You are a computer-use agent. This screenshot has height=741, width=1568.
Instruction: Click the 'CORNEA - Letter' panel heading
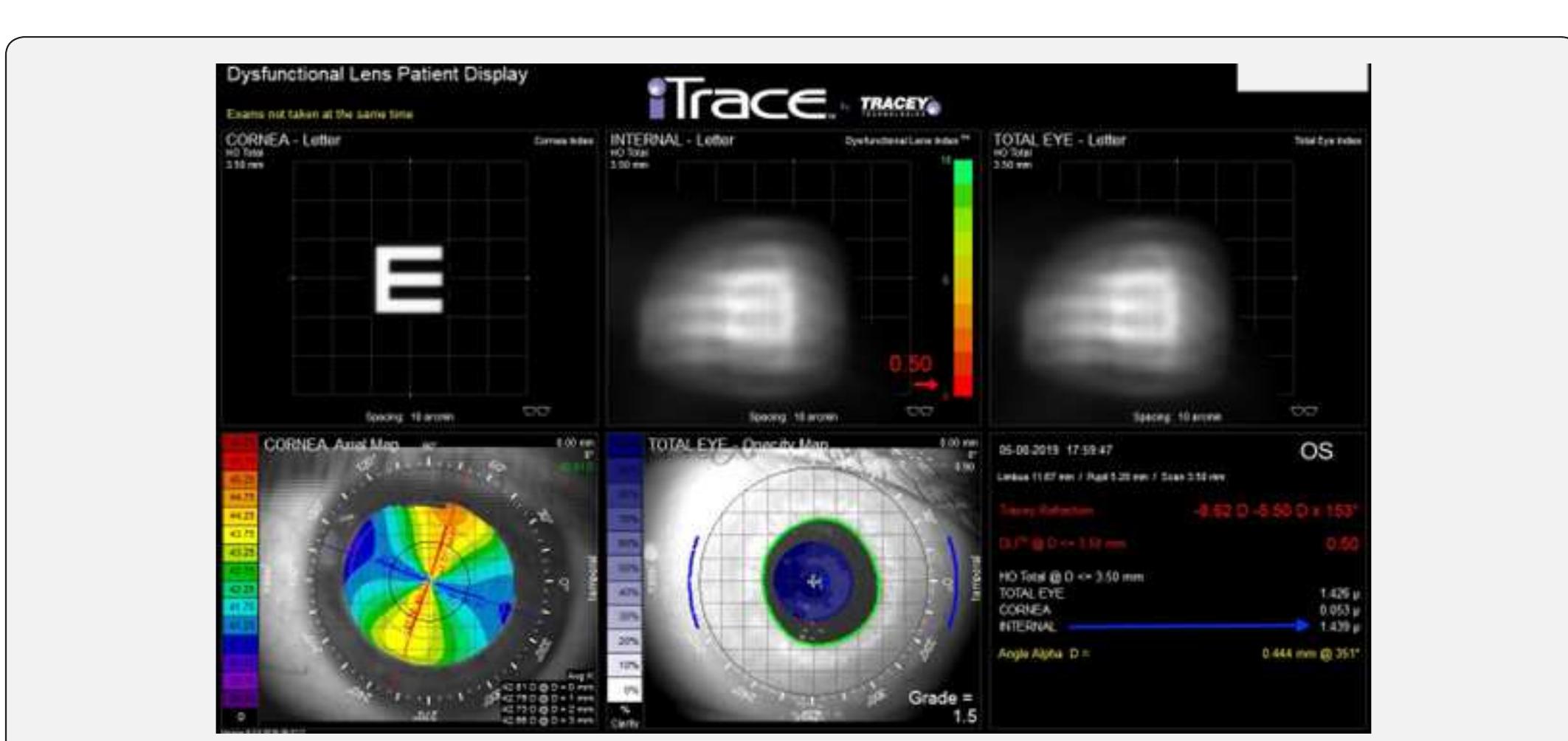pyautogui.click(x=284, y=139)
